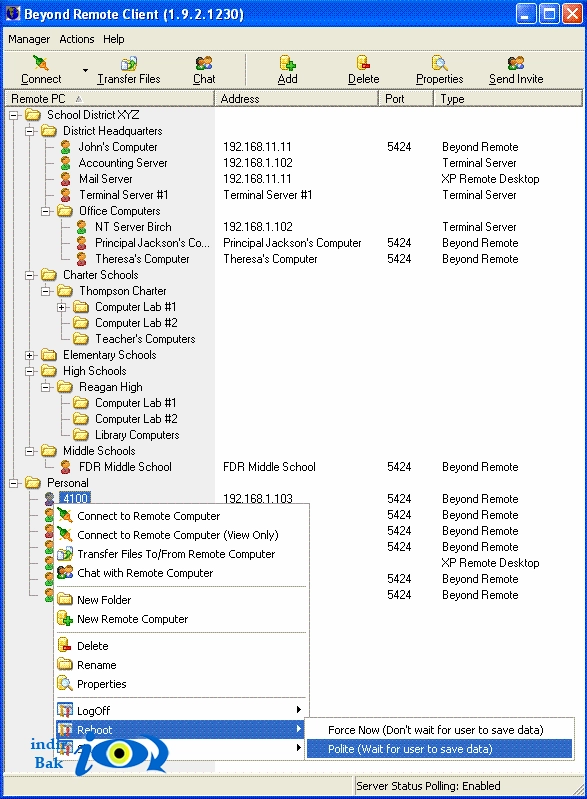Collapse the High Schools folder

coord(30,371)
